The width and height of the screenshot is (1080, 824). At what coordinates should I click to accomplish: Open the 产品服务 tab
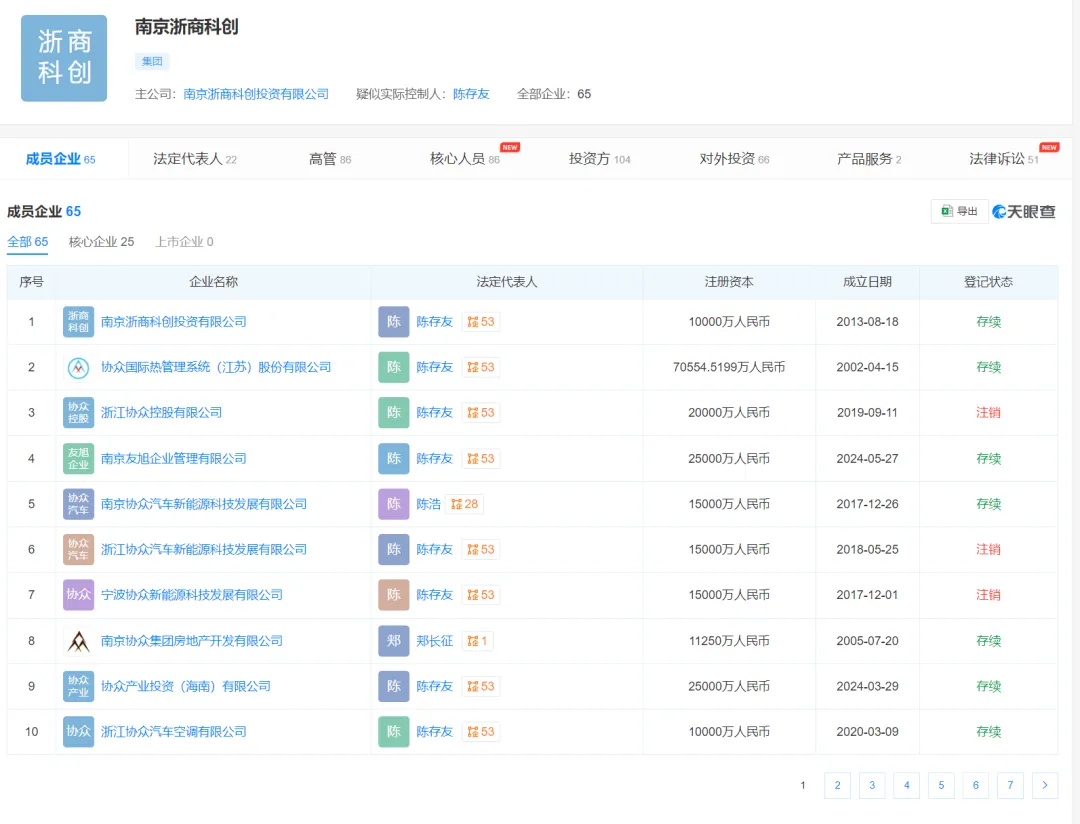(x=869, y=159)
